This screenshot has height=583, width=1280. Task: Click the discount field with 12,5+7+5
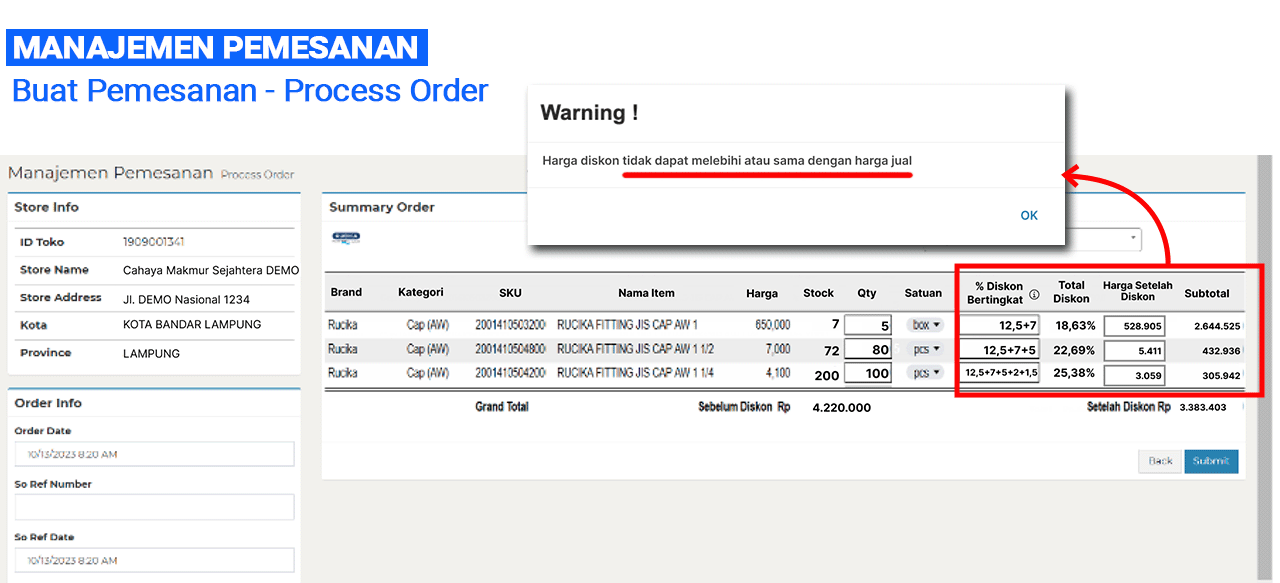tap(999, 350)
